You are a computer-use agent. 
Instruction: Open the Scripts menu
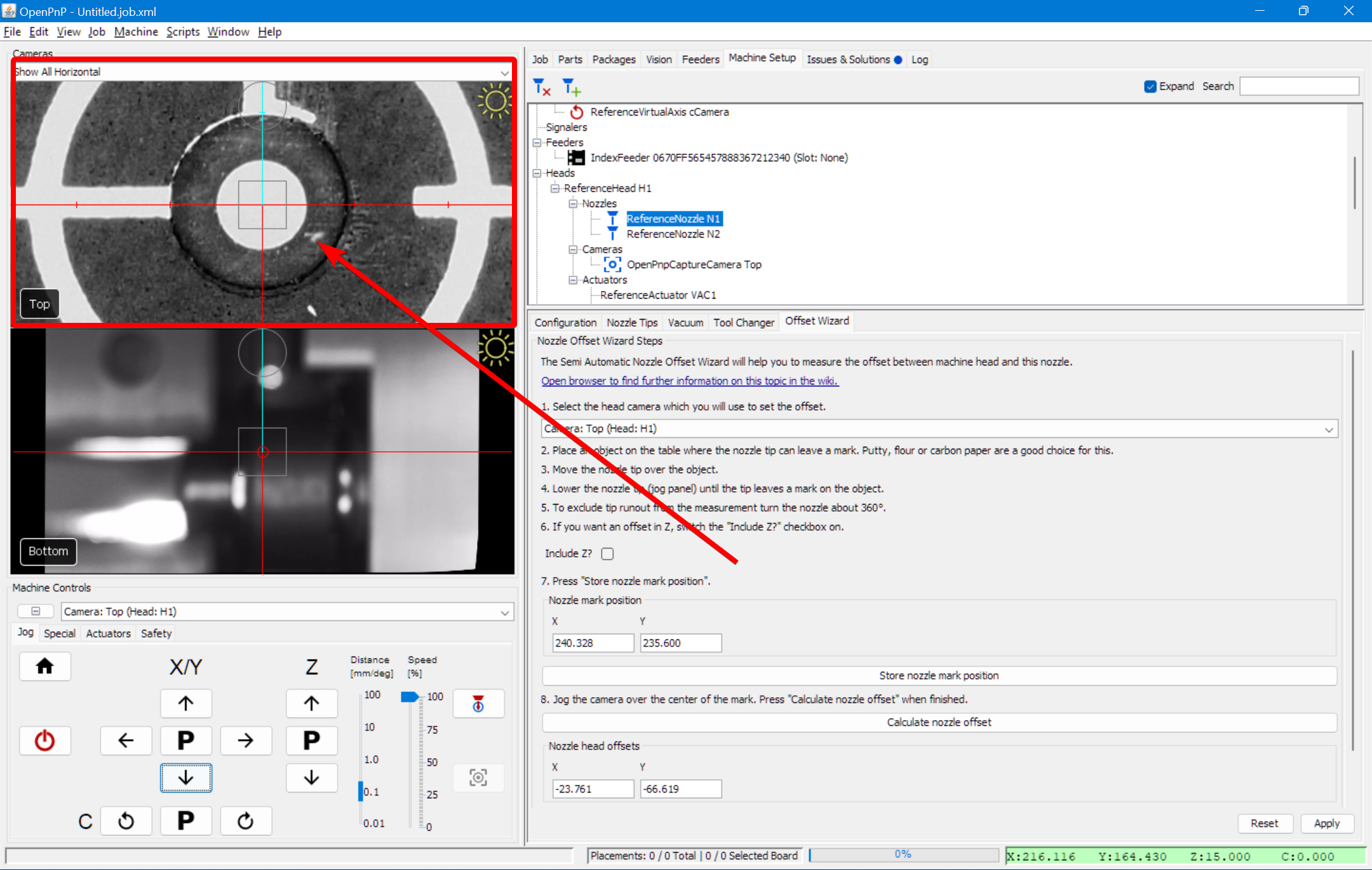[x=182, y=31]
